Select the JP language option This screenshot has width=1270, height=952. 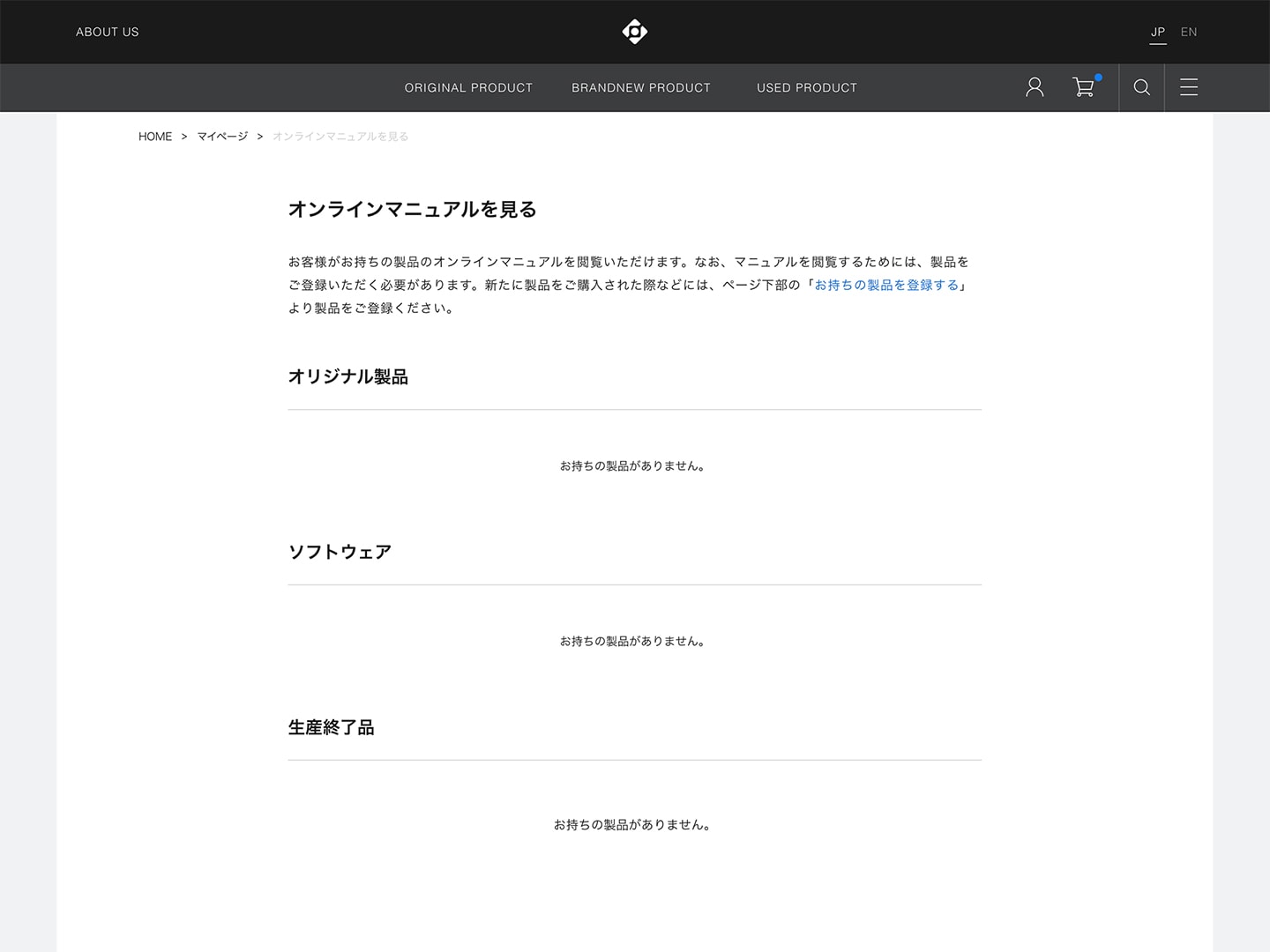pyautogui.click(x=1157, y=32)
